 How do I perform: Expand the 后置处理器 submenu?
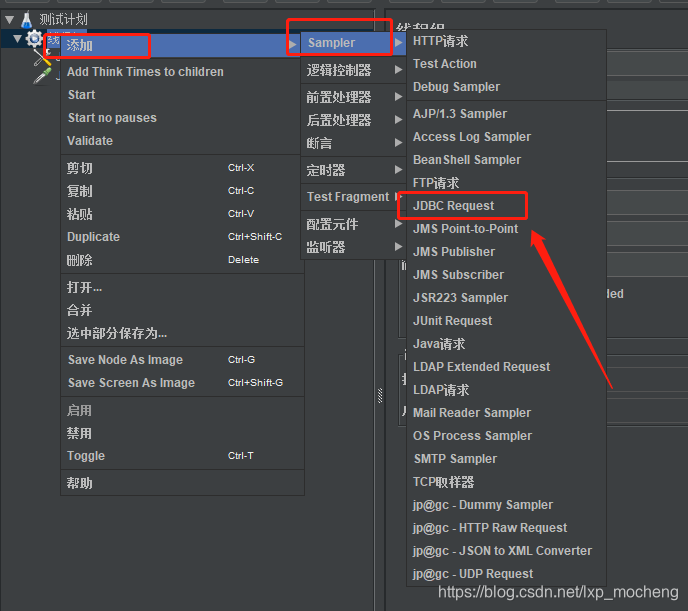pos(353,120)
